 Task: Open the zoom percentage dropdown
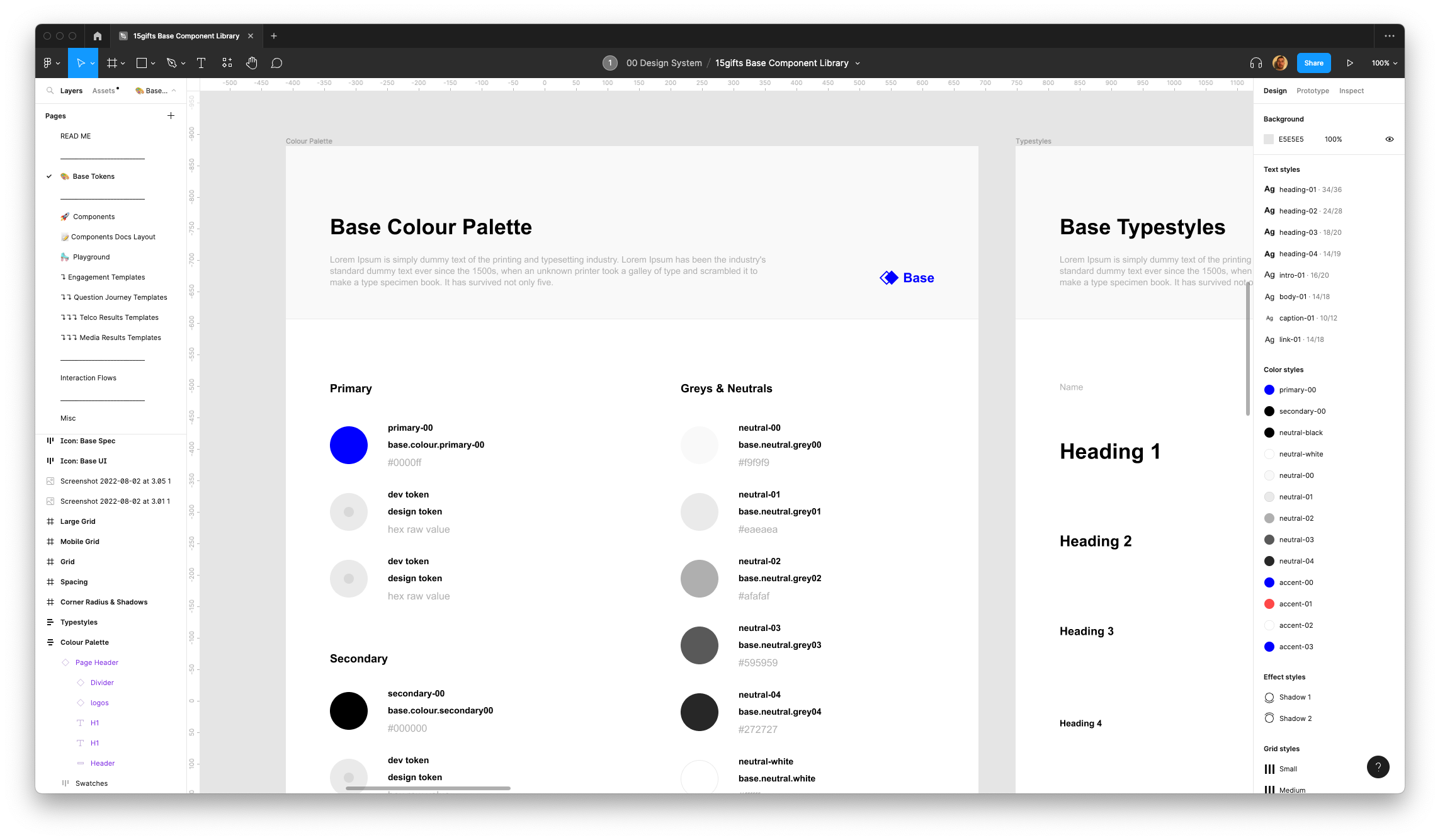click(1384, 63)
